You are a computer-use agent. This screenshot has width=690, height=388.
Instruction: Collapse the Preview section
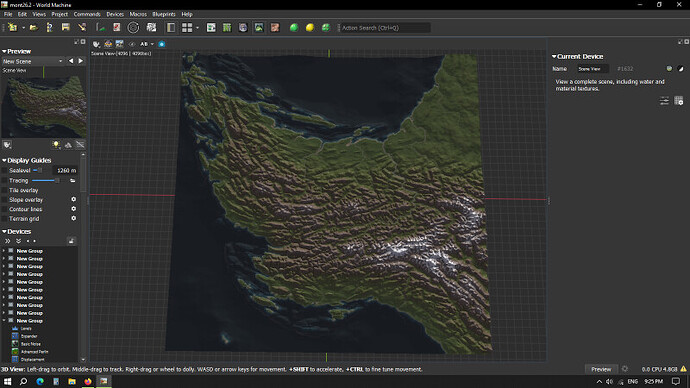(4, 51)
